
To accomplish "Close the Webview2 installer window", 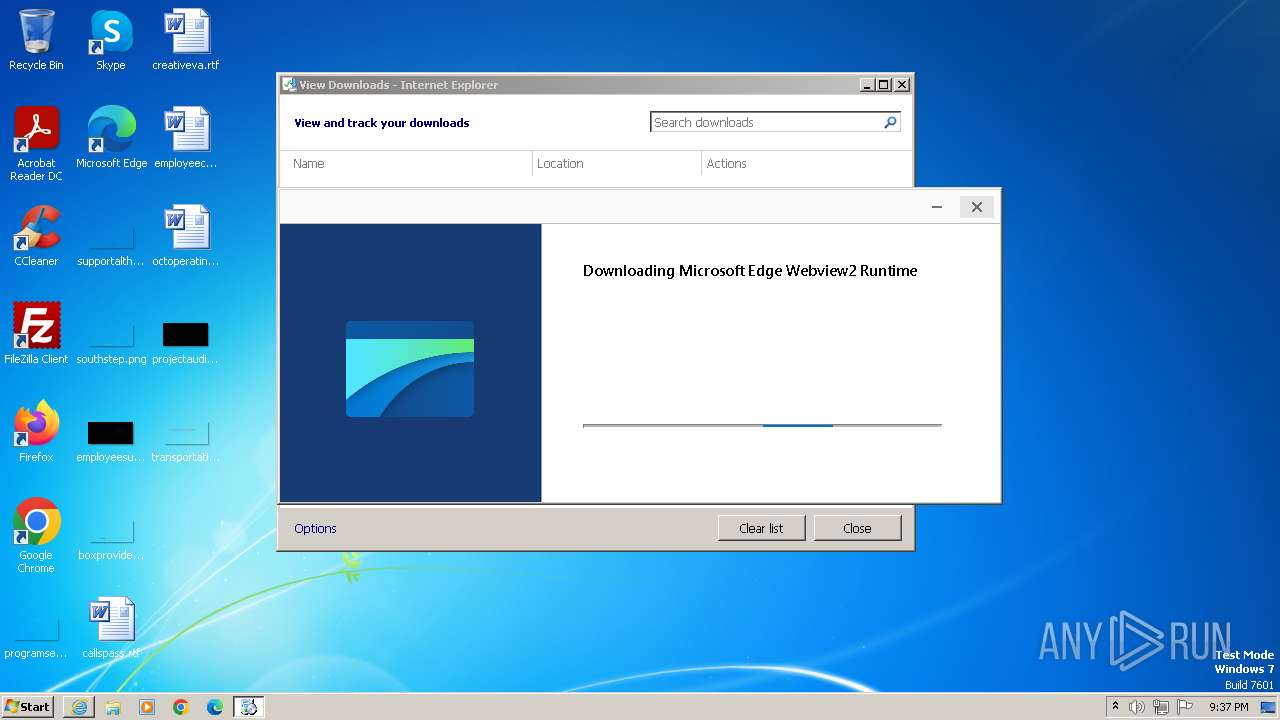I will 977,207.
